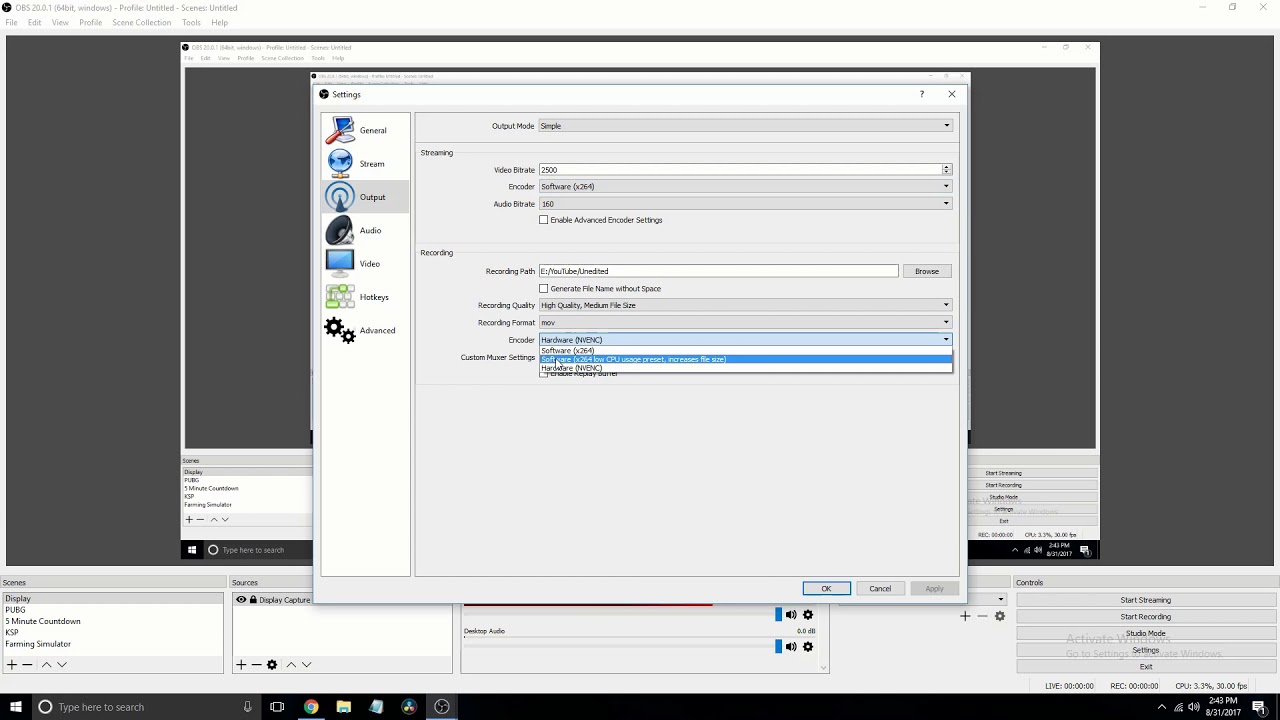The image size is (1280, 720).
Task: Move the selected scene up
Action: 46,664
